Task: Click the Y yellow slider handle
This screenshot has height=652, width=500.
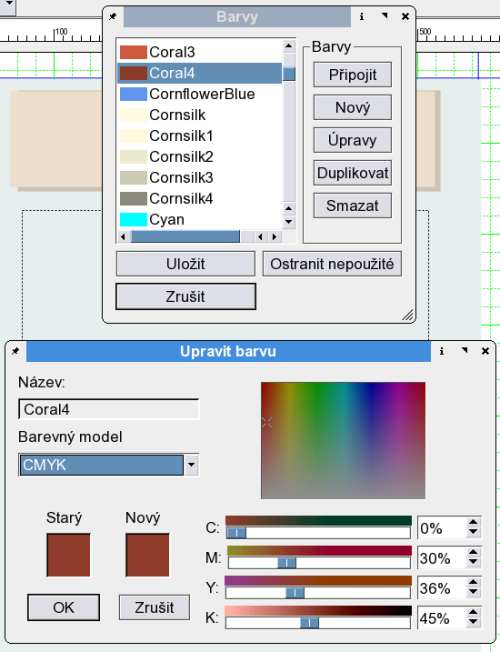Action: pyautogui.click(x=295, y=593)
